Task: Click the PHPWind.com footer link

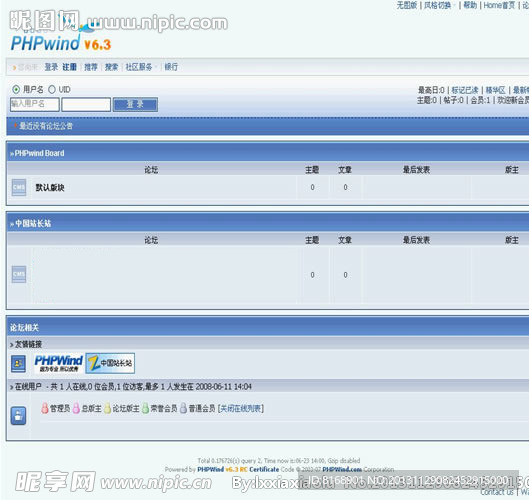Action: (342, 469)
